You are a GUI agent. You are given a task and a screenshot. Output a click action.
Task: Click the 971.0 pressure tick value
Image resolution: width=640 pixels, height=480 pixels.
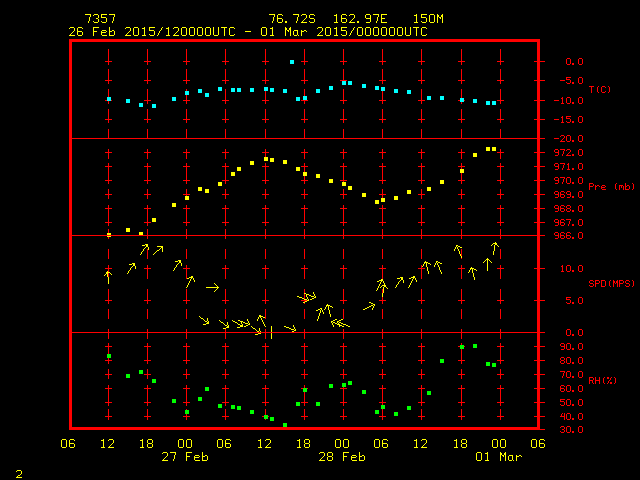pyautogui.click(x=568, y=167)
